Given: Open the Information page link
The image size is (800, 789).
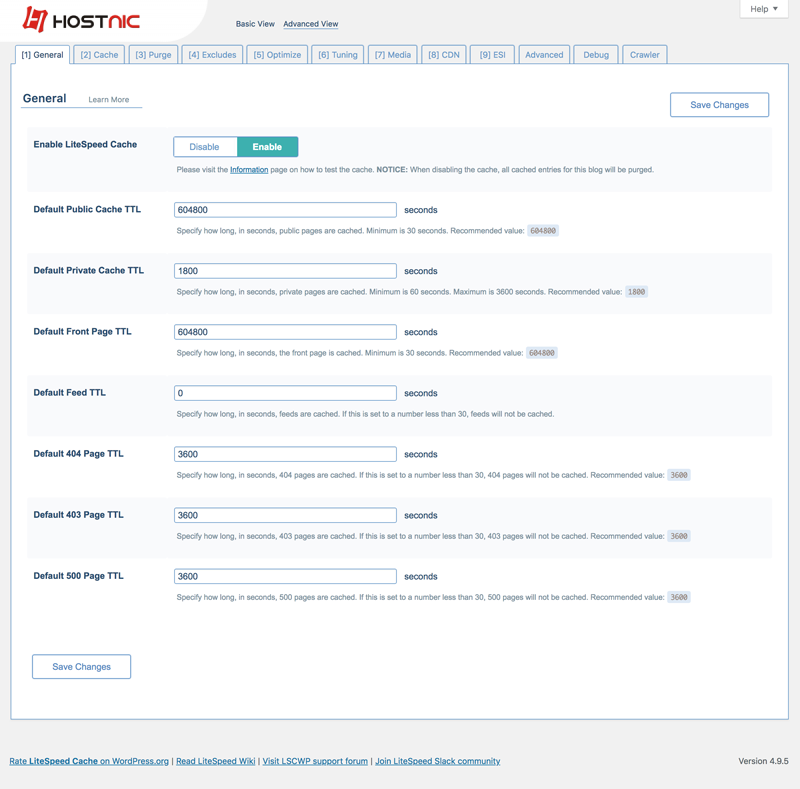Looking at the screenshot, I should [x=249, y=170].
